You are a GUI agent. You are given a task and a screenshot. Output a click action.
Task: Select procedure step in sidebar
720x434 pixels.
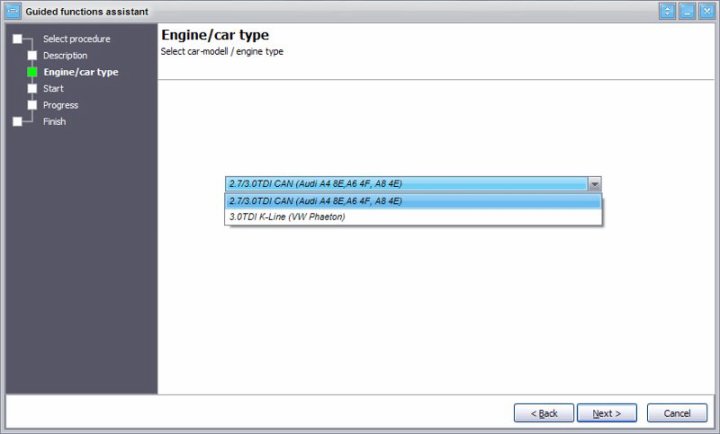tap(77, 39)
